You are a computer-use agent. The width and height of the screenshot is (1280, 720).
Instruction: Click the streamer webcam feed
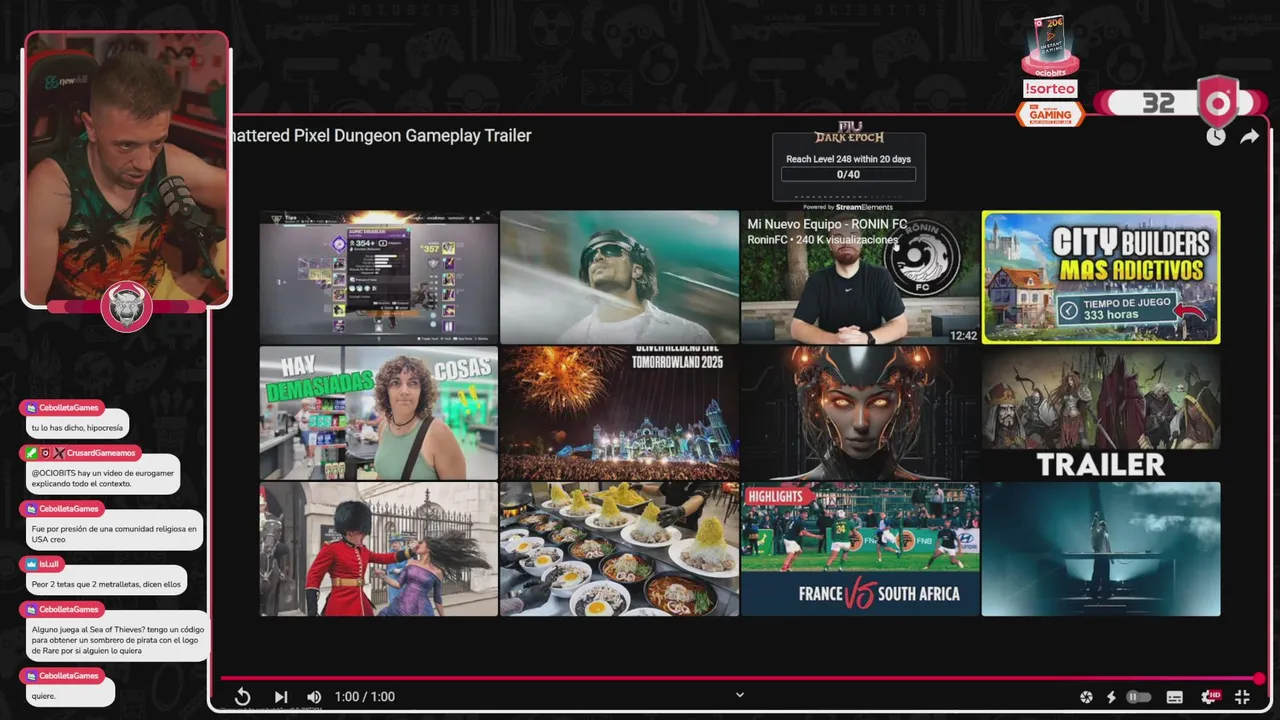click(x=127, y=168)
